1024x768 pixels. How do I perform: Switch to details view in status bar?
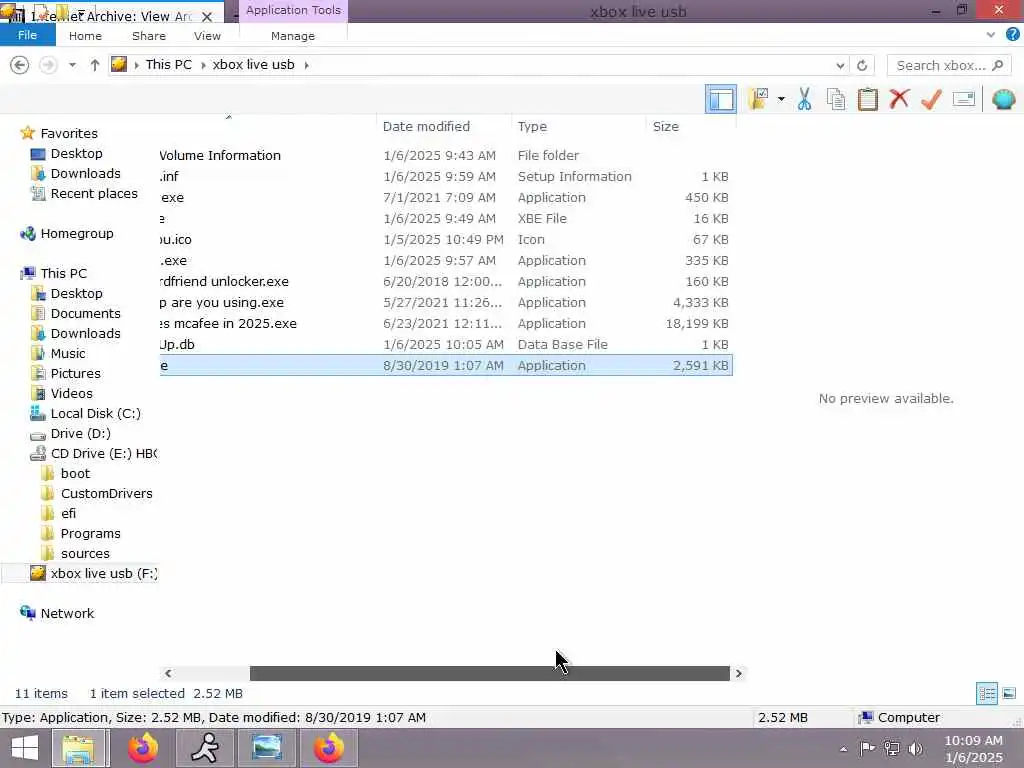click(987, 694)
